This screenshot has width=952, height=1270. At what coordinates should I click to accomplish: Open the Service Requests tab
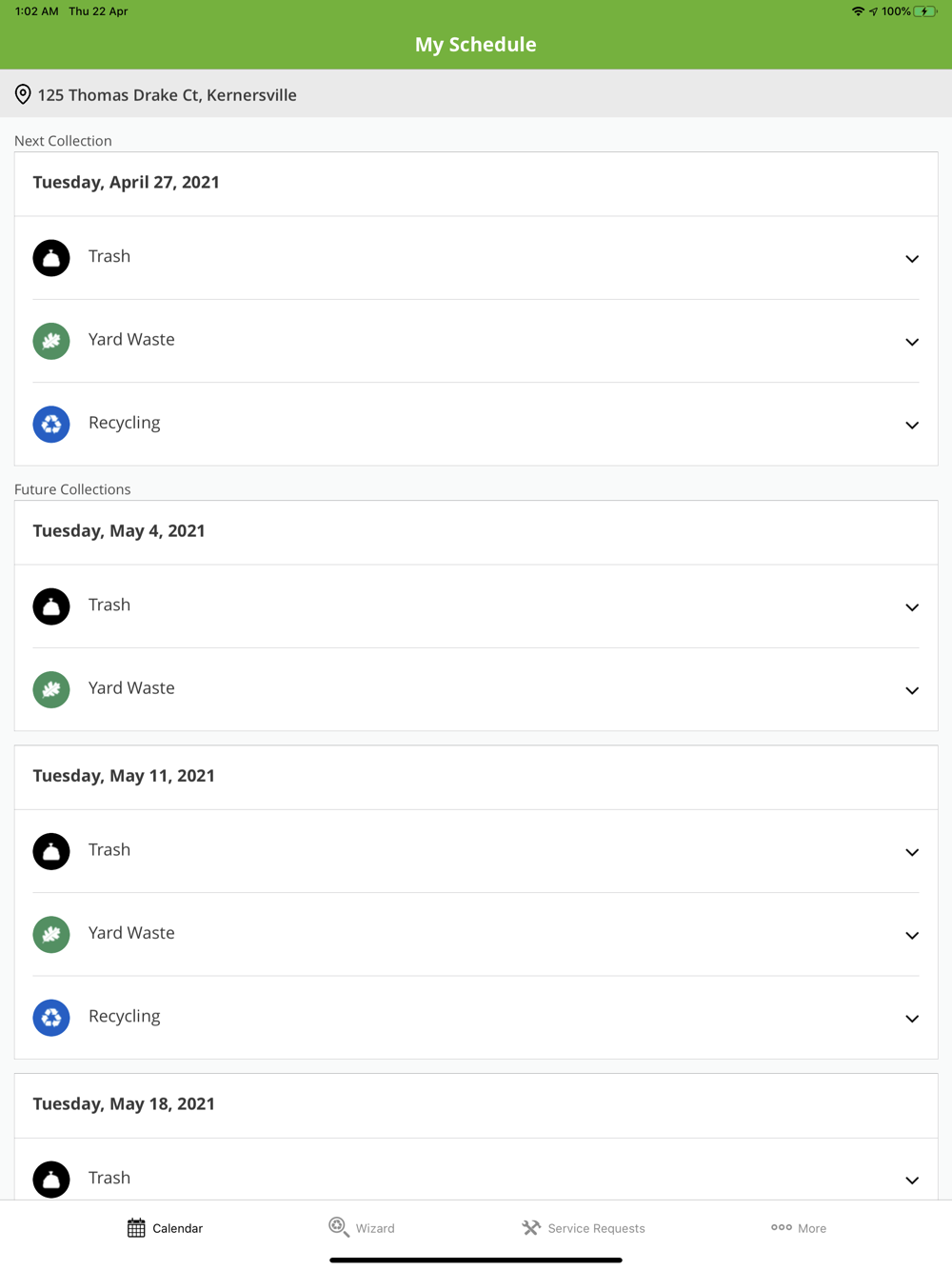[584, 1228]
